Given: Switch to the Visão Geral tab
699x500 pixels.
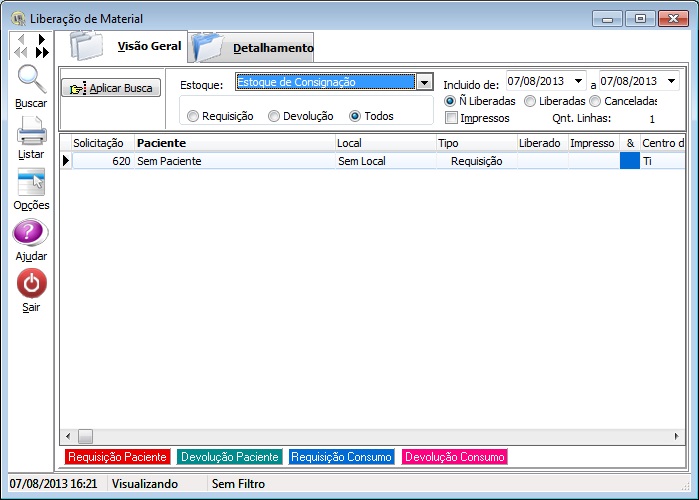Looking at the screenshot, I should pos(149,46).
